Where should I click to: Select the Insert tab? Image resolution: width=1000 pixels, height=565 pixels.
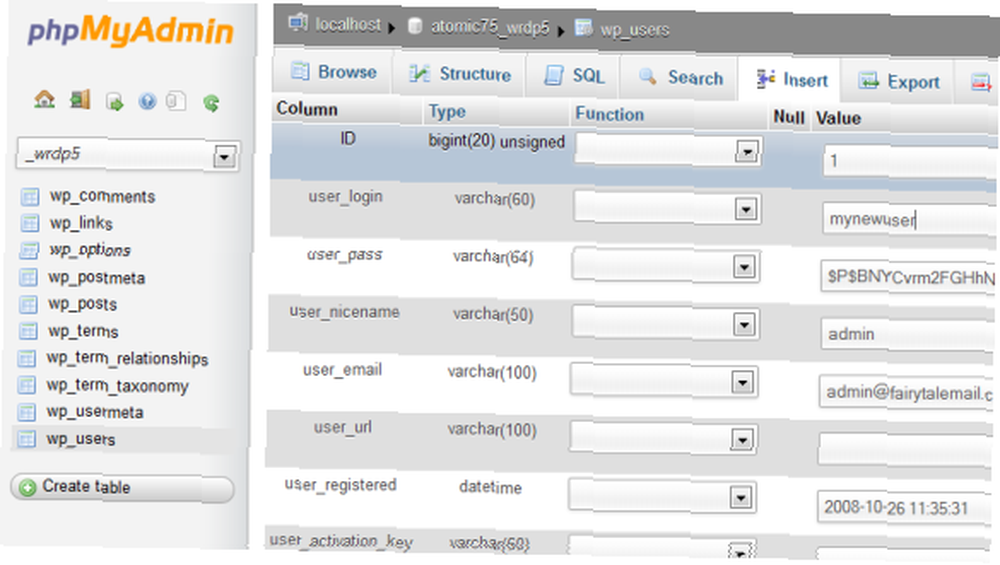(x=791, y=80)
